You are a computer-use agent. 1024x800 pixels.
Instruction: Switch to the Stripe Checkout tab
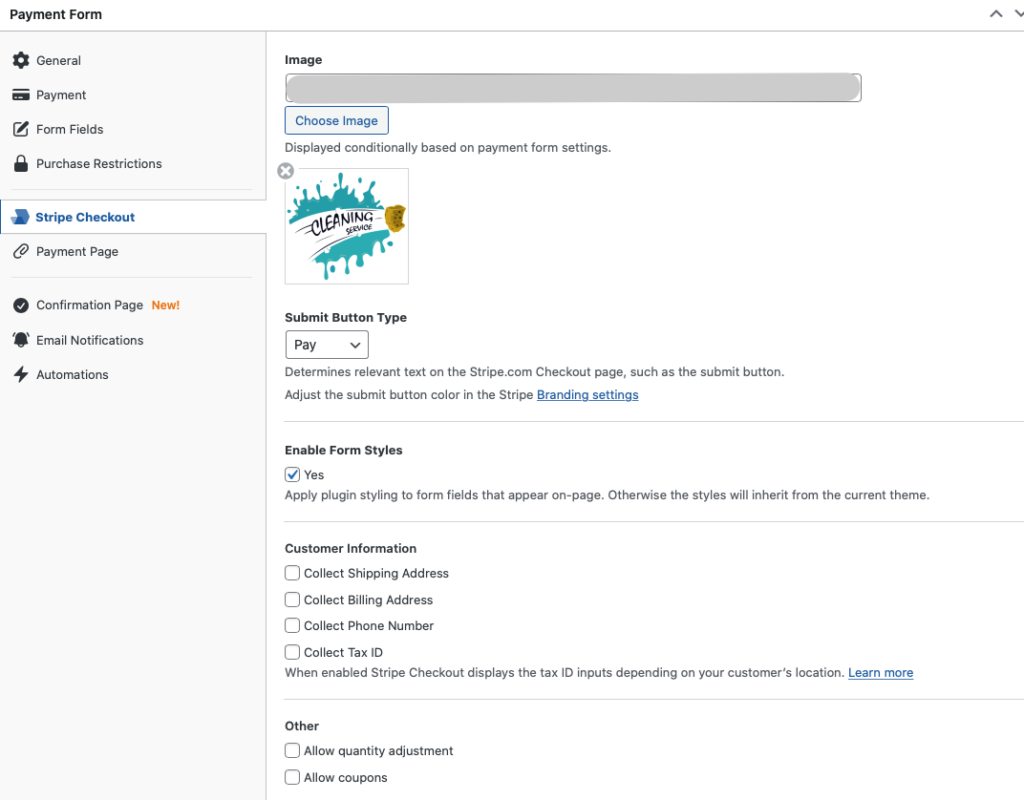click(x=85, y=217)
